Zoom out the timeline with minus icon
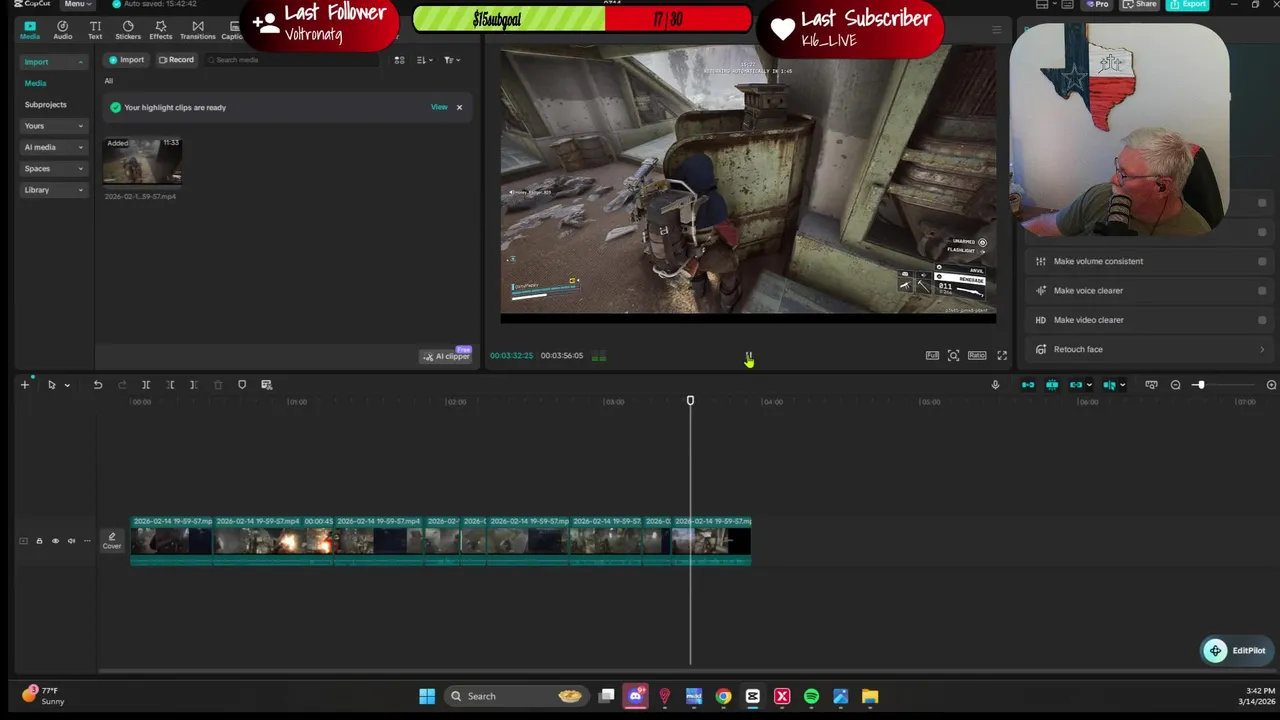The height and width of the screenshot is (720, 1280). point(1175,385)
